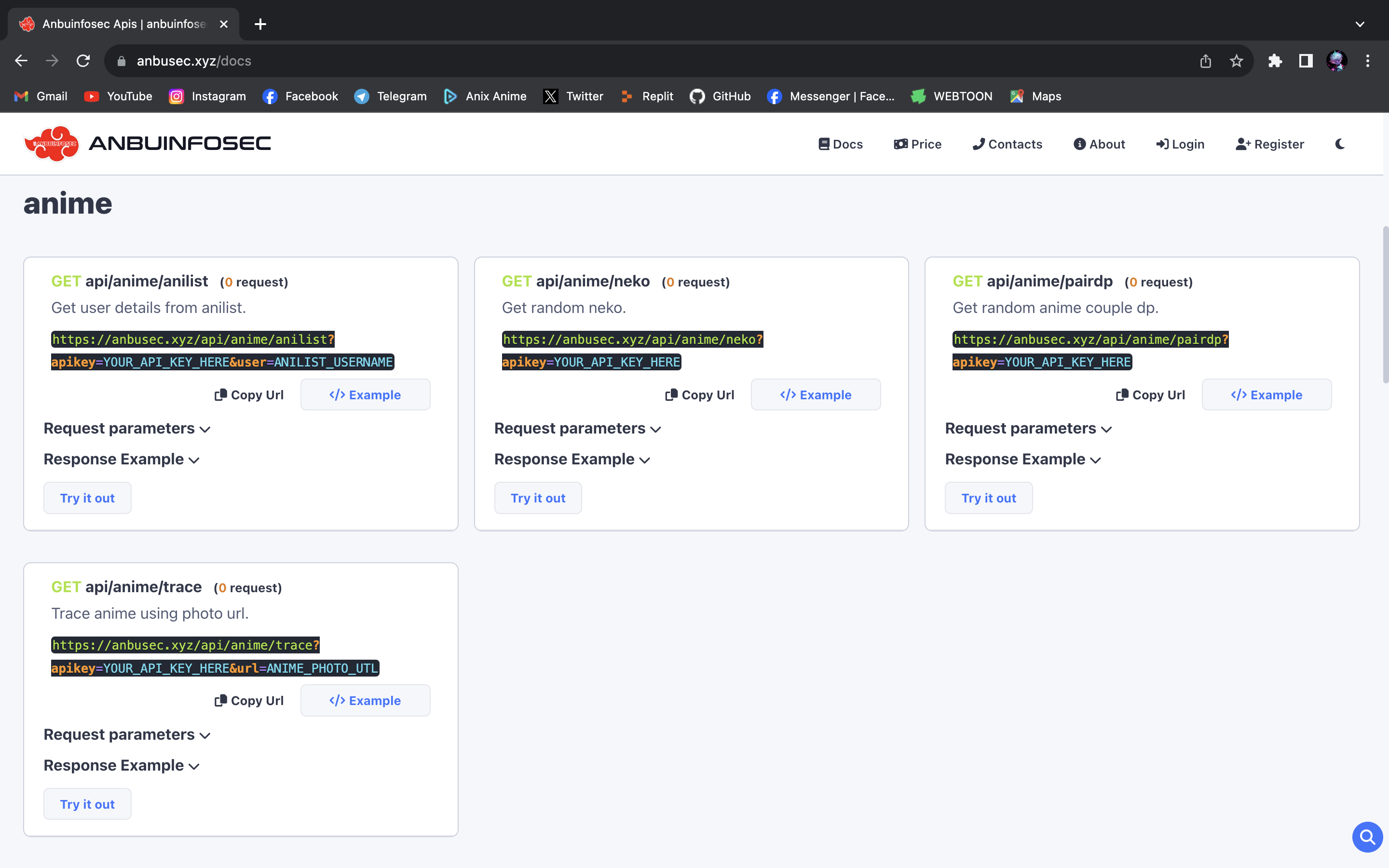The width and height of the screenshot is (1389, 868).
Task: Open the Twitter bookmark
Action: 573,96
